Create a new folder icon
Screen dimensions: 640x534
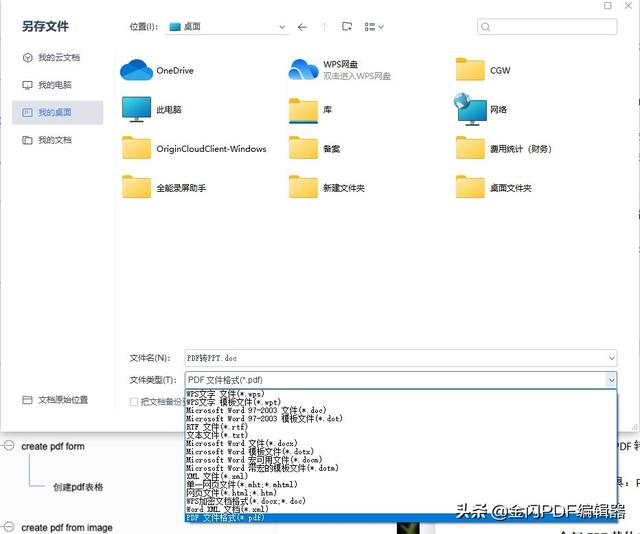click(x=347, y=27)
